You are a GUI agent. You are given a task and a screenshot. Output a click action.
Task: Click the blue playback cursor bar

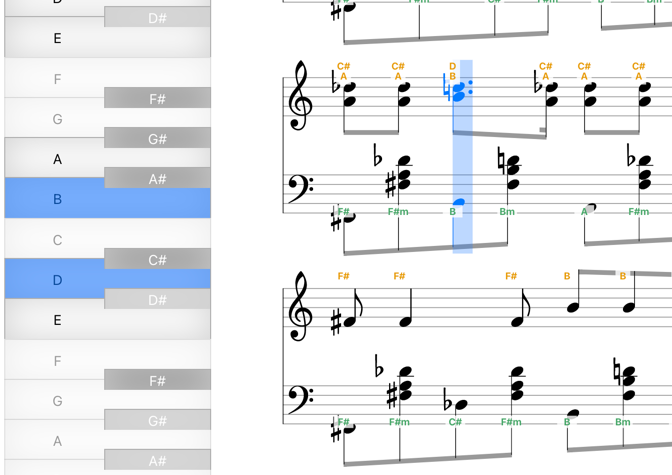pyautogui.click(x=463, y=157)
